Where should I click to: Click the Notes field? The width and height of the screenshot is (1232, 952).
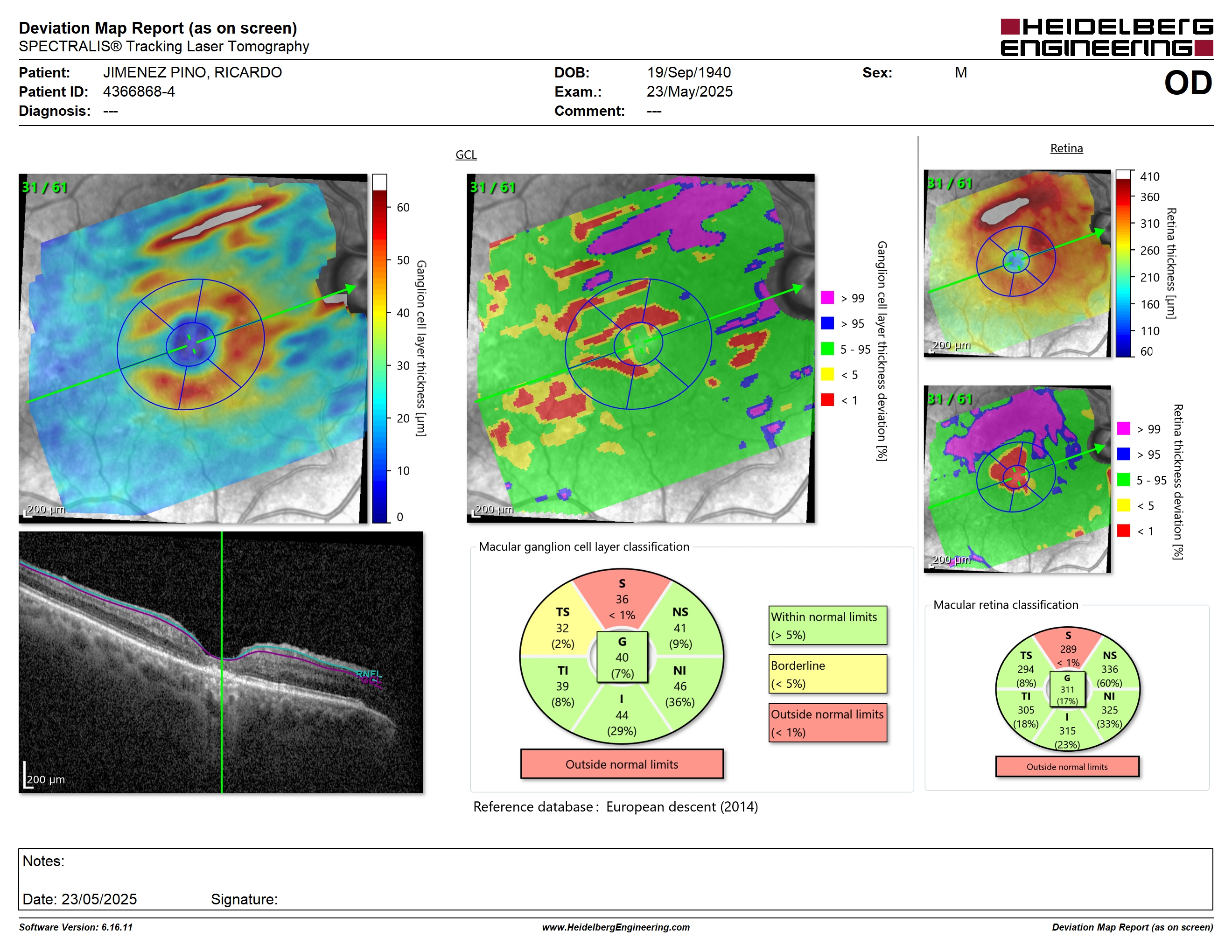[616, 879]
